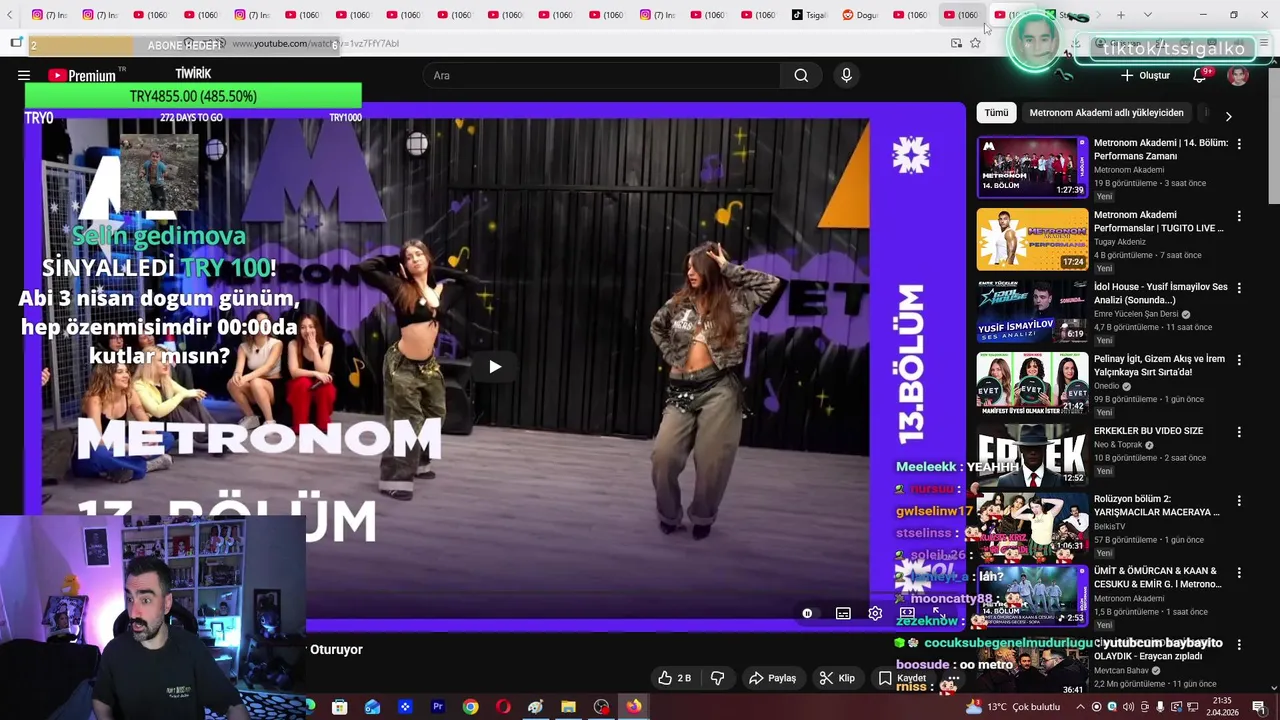
Task: Open ERKEKLER BU VIDEO SIZE video title
Action: pos(1148,431)
